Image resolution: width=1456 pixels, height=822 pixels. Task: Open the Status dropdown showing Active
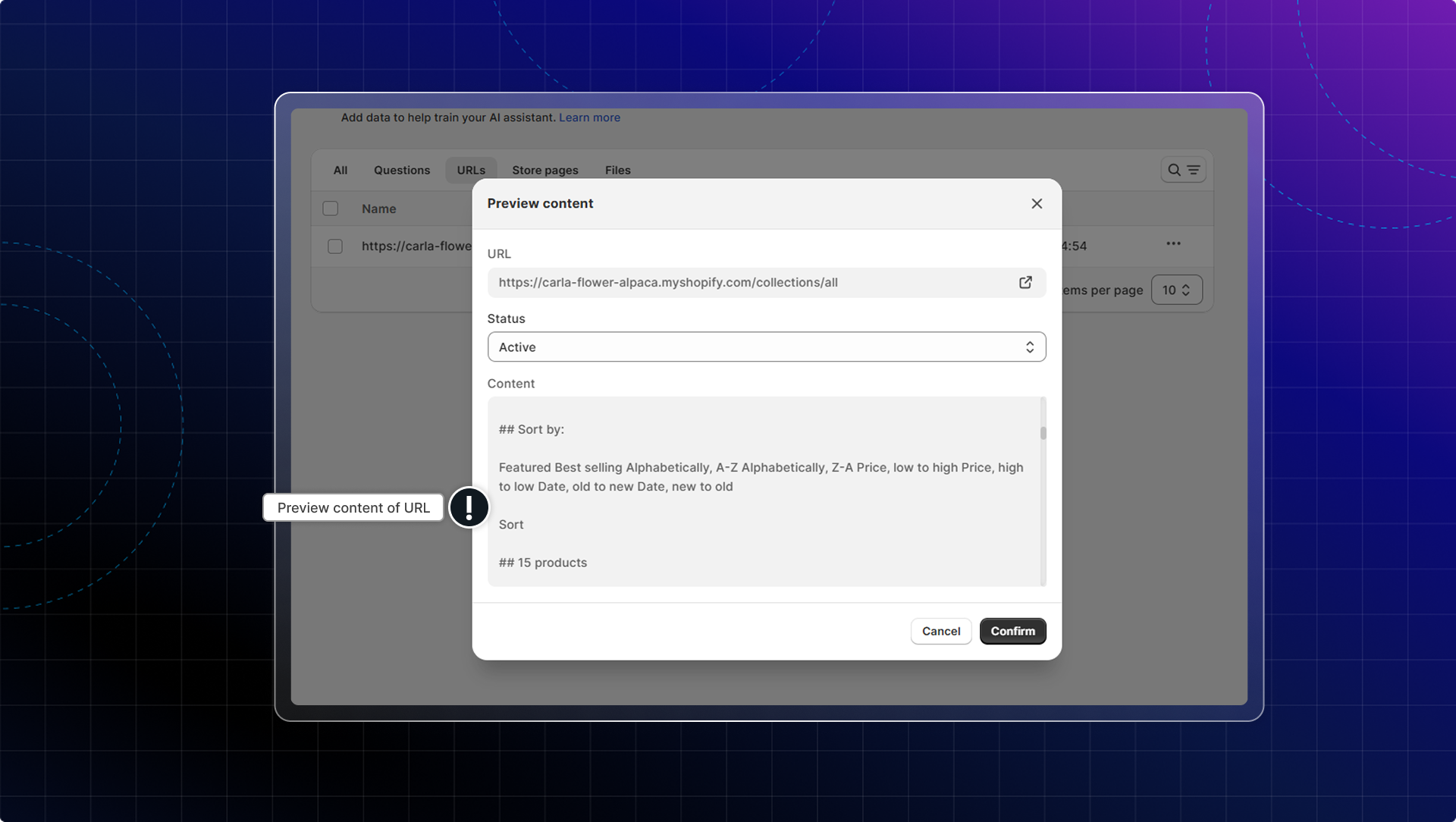coord(766,347)
